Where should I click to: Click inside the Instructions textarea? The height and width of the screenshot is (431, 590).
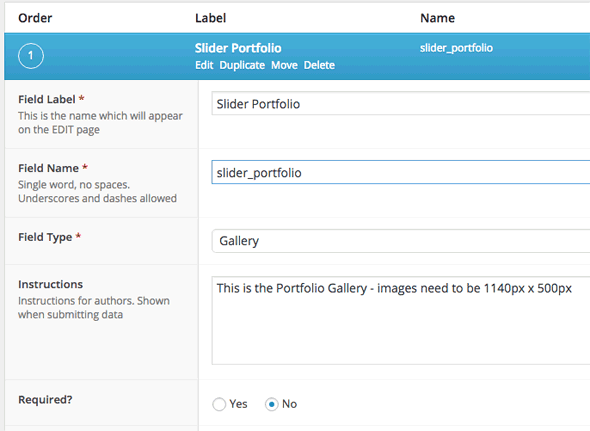pyautogui.click(x=401, y=320)
